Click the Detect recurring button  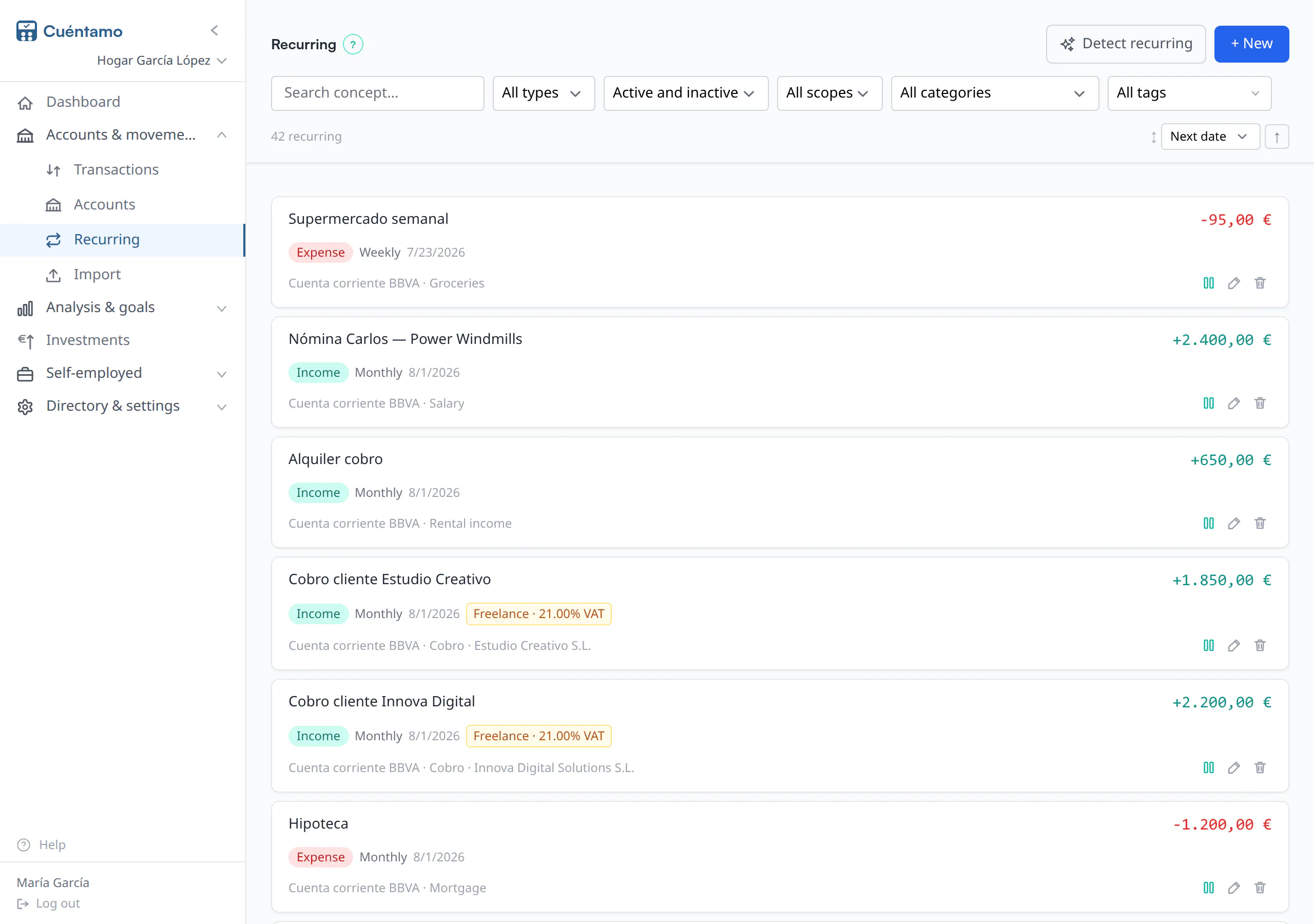point(1126,44)
